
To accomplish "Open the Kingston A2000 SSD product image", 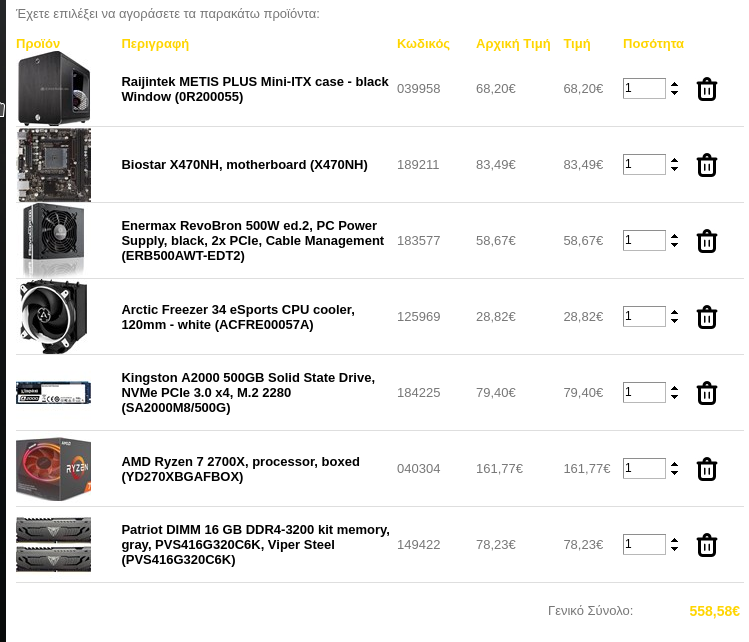I will (54, 392).
